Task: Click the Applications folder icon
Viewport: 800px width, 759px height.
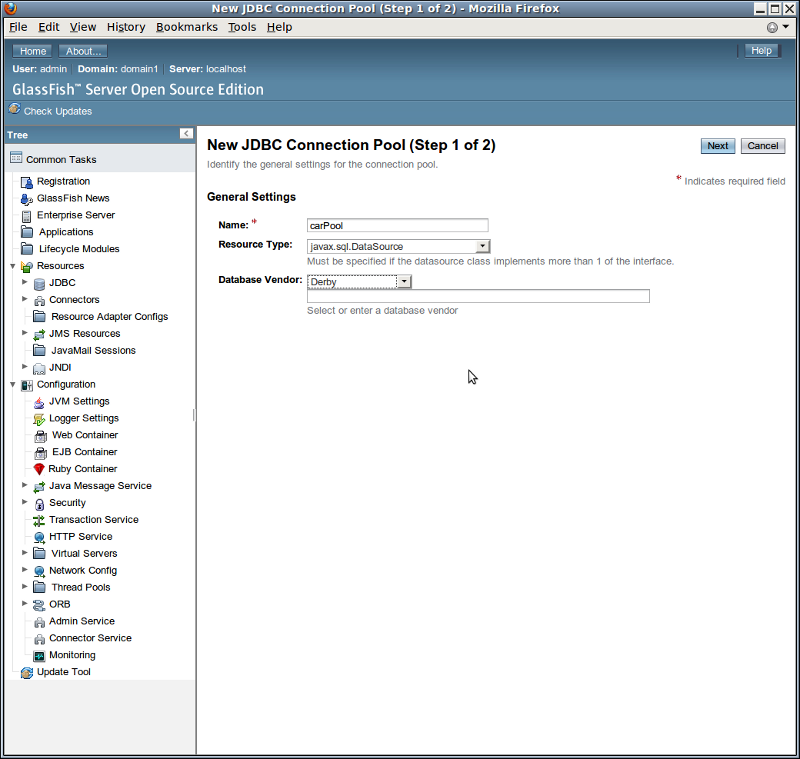Action: pyautogui.click(x=27, y=232)
